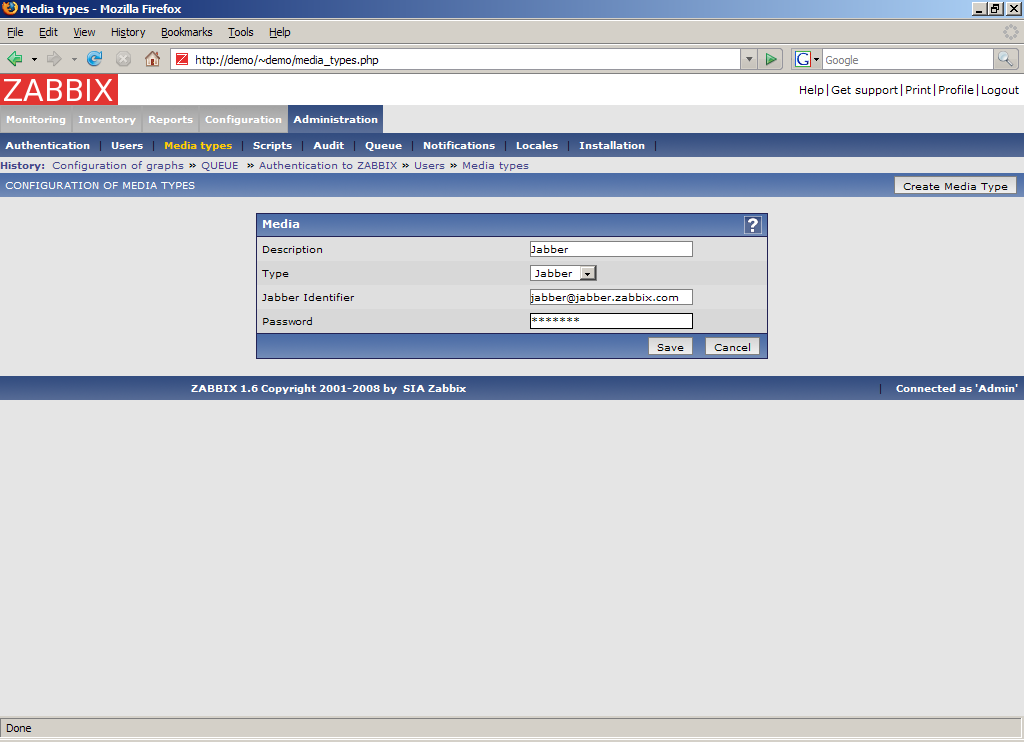This screenshot has width=1024, height=742.
Task: Click the site favicon in address bar
Action: click(x=182, y=59)
